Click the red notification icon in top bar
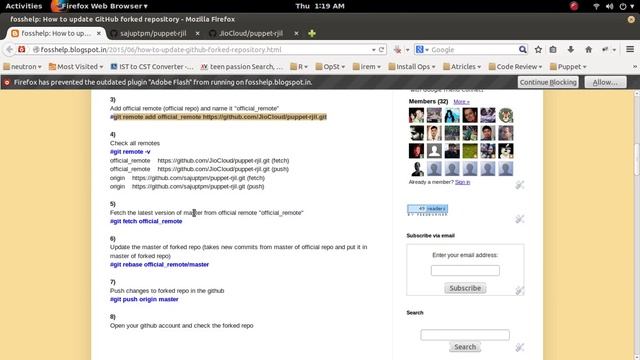Screen dimensions: 640x360 574,6
